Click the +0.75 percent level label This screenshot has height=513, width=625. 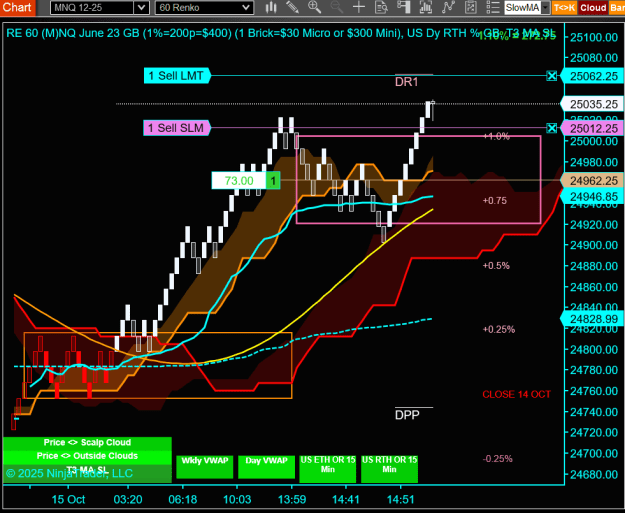pyautogui.click(x=495, y=200)
